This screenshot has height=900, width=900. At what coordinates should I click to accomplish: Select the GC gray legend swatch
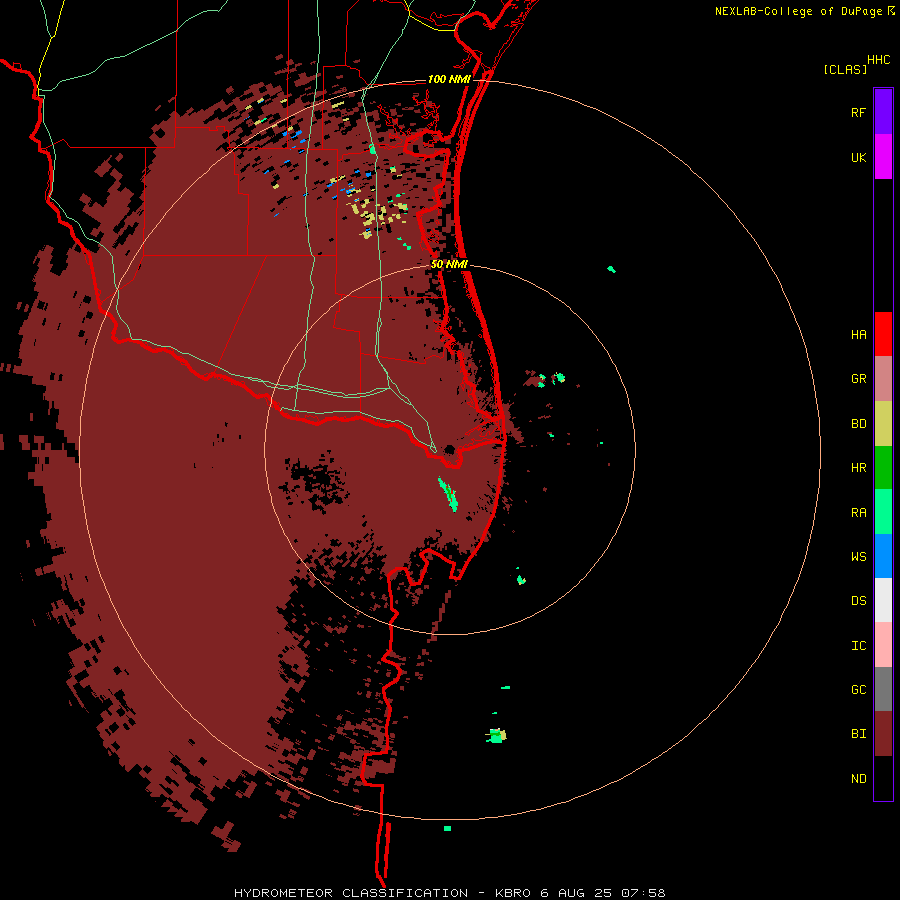(x=883, y=689)
